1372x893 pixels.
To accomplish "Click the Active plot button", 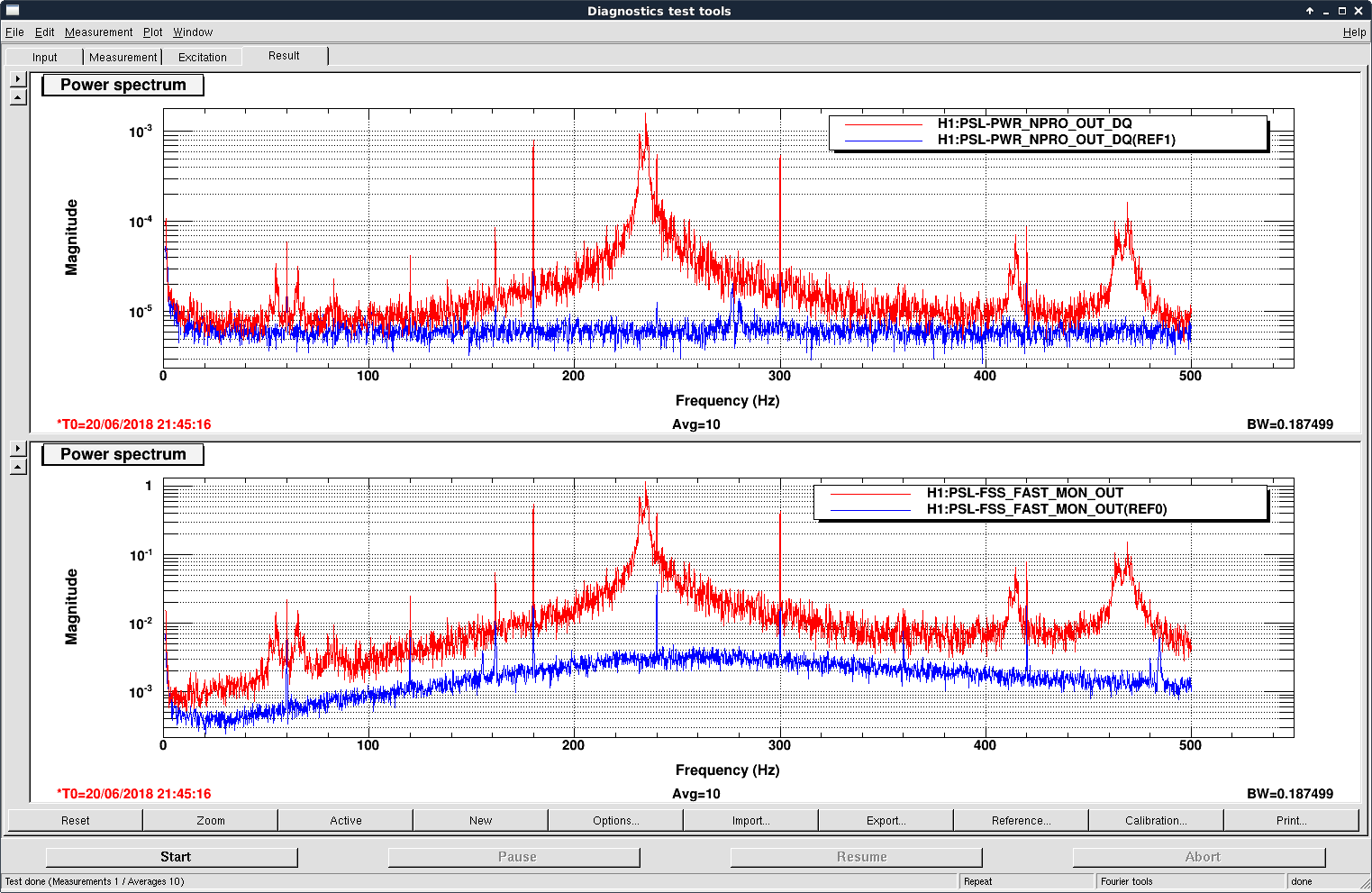I will [346, 820].
